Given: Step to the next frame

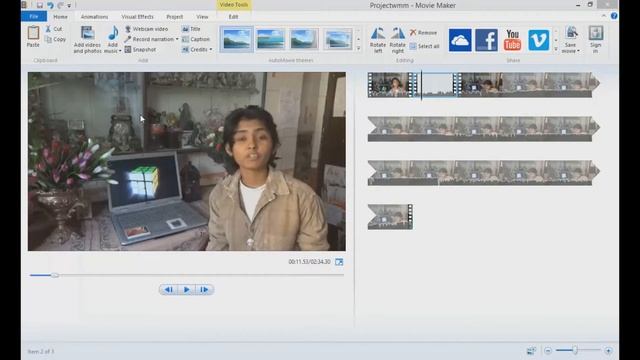Looking at the screenshot, I should [x=204, y=289].
